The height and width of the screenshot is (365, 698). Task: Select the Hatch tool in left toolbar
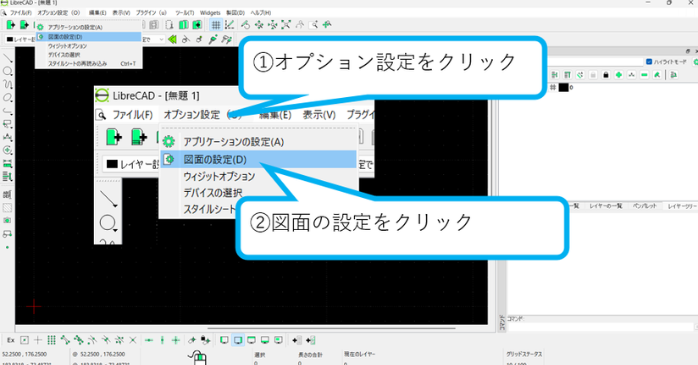click(x=8, y=207)
